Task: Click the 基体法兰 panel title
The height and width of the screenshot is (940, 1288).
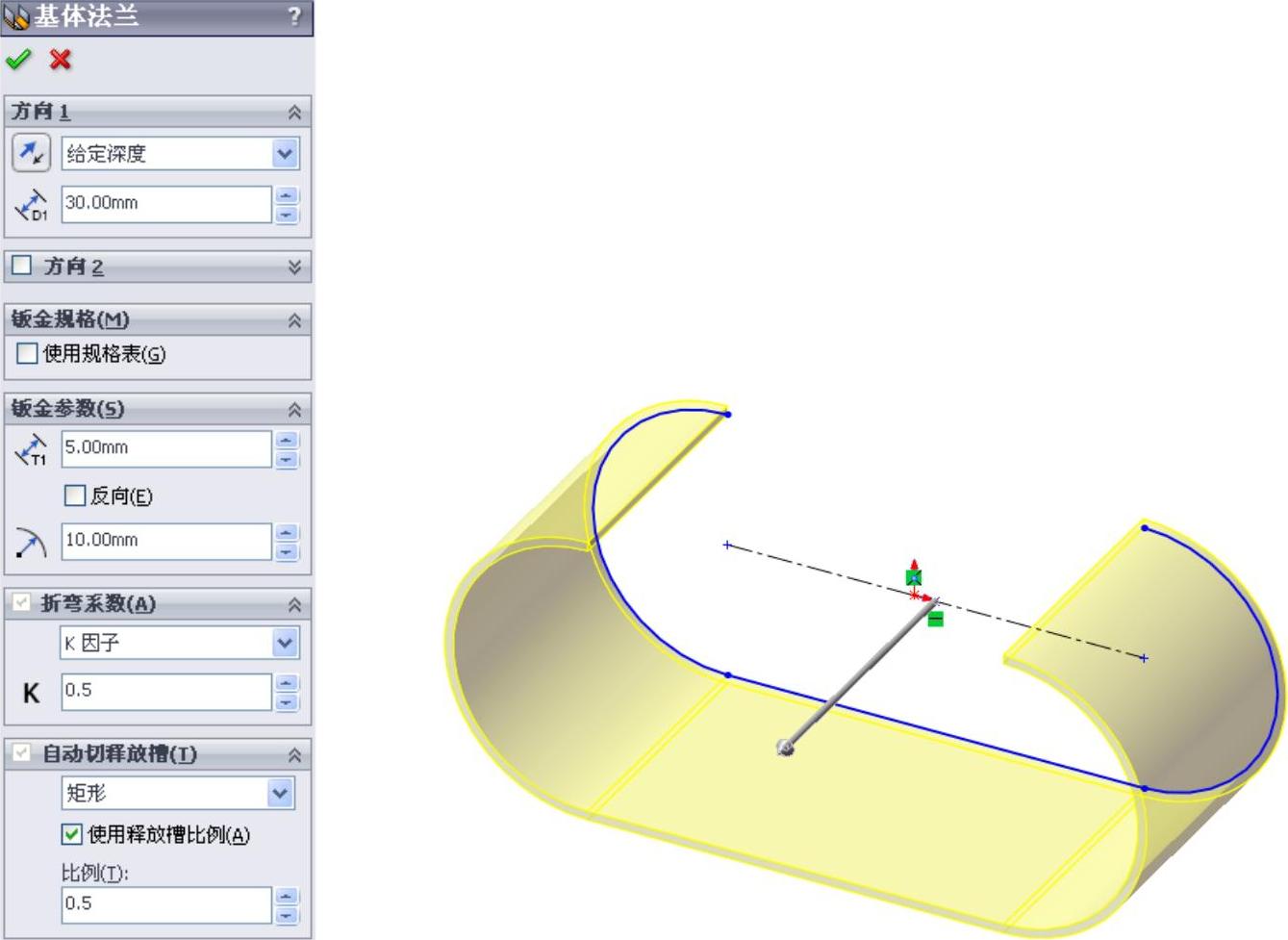Action: [87, 16]
